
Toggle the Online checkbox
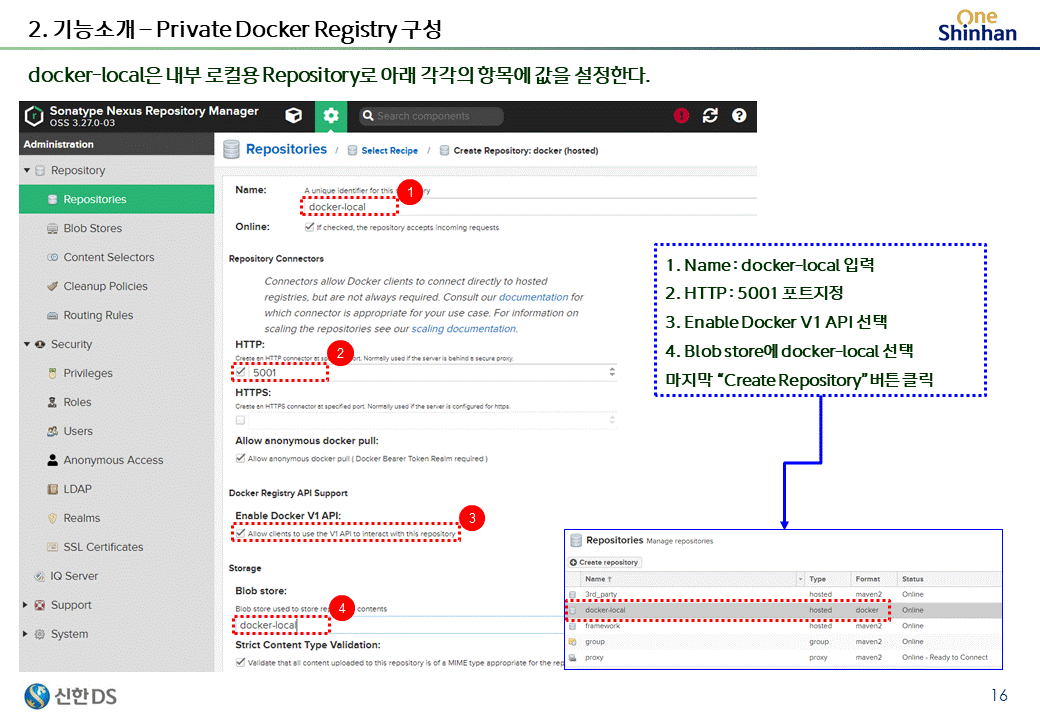309,227
